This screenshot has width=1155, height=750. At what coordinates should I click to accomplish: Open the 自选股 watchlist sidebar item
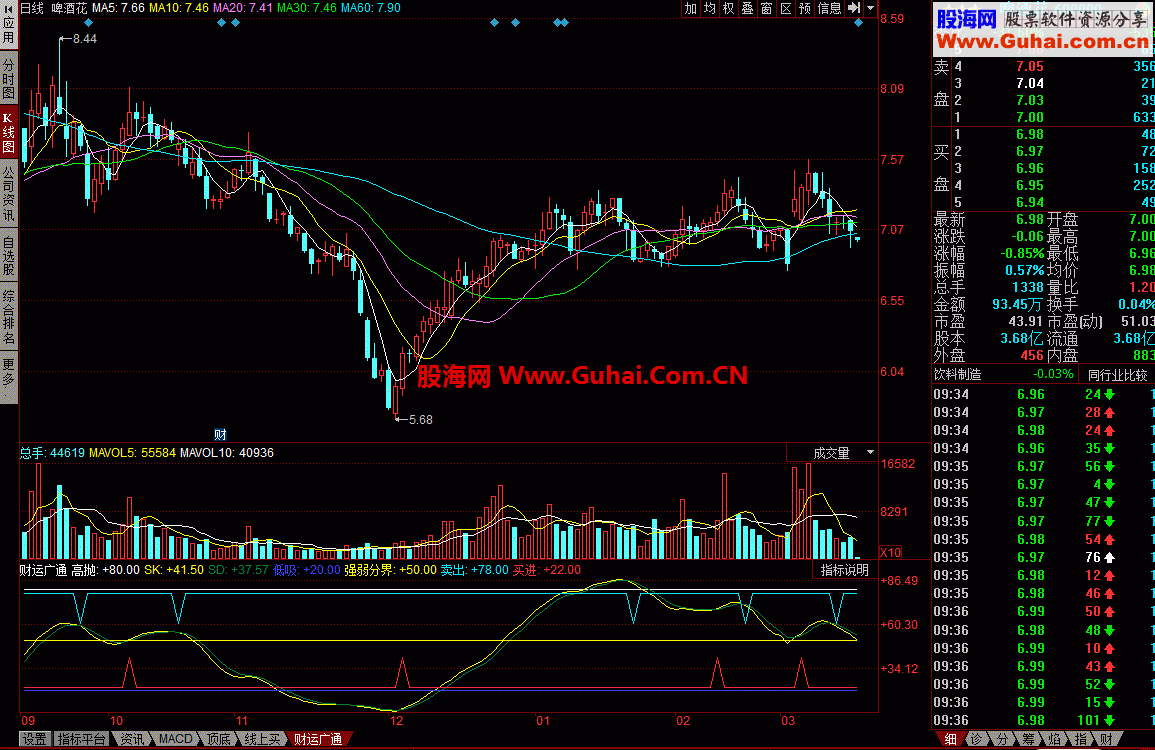click(8, 255)
